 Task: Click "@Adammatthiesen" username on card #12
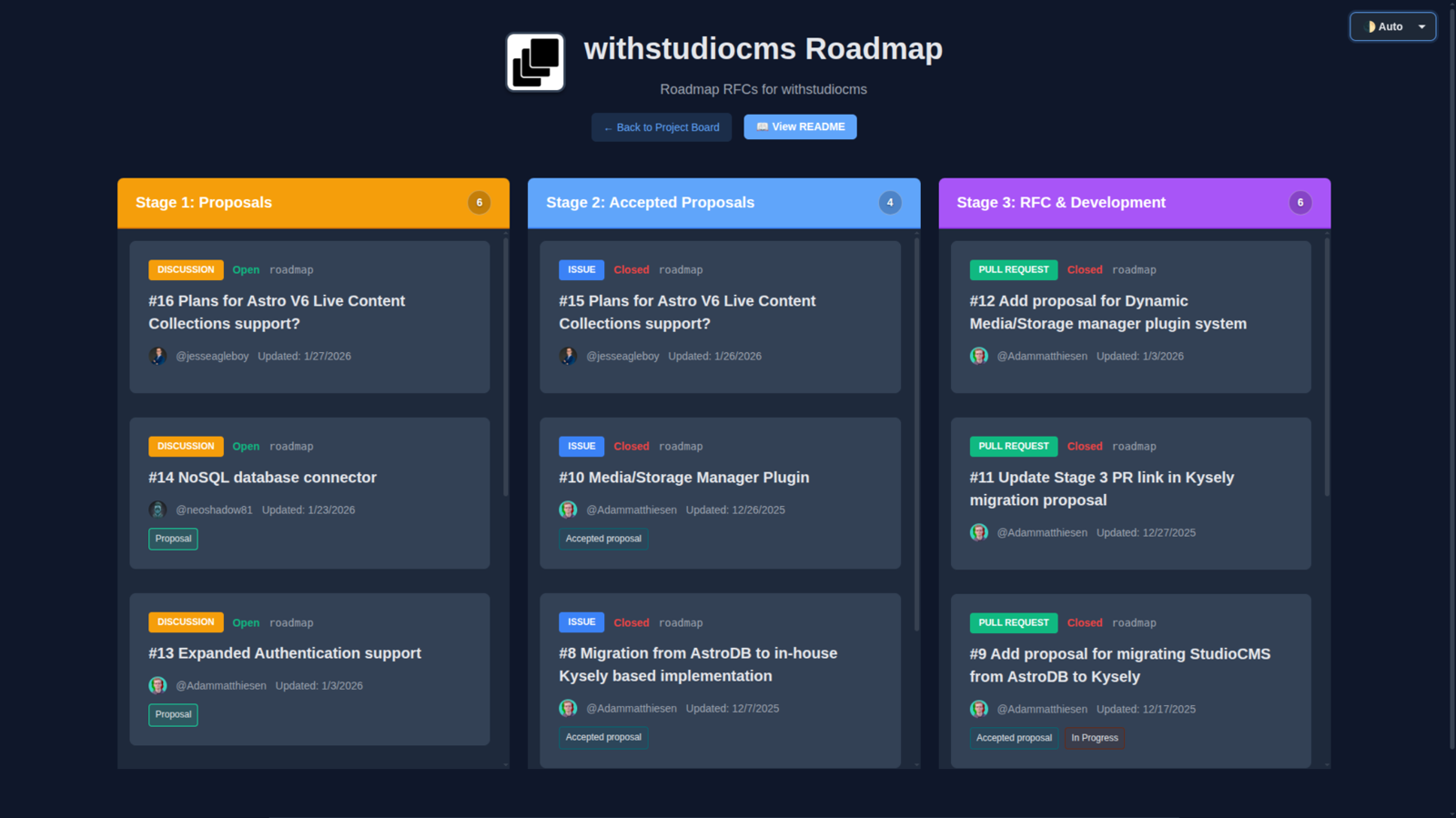[1042, 357]
